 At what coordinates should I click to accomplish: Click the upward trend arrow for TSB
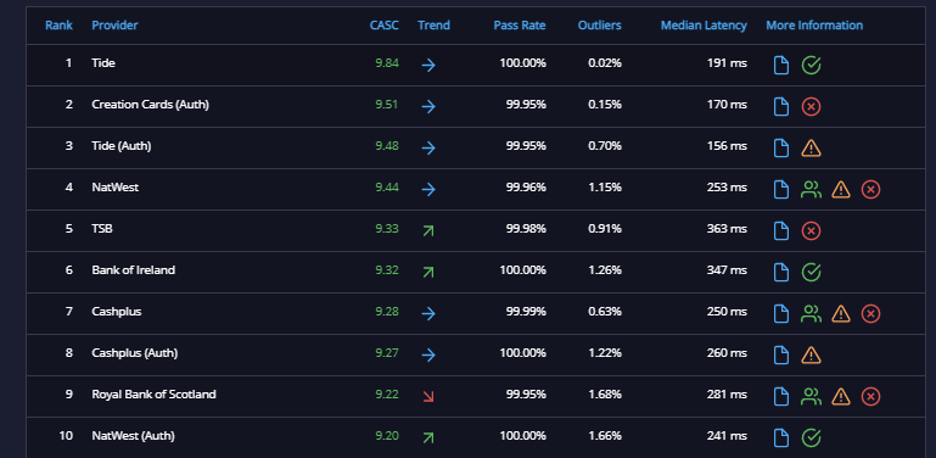point(428,230)
